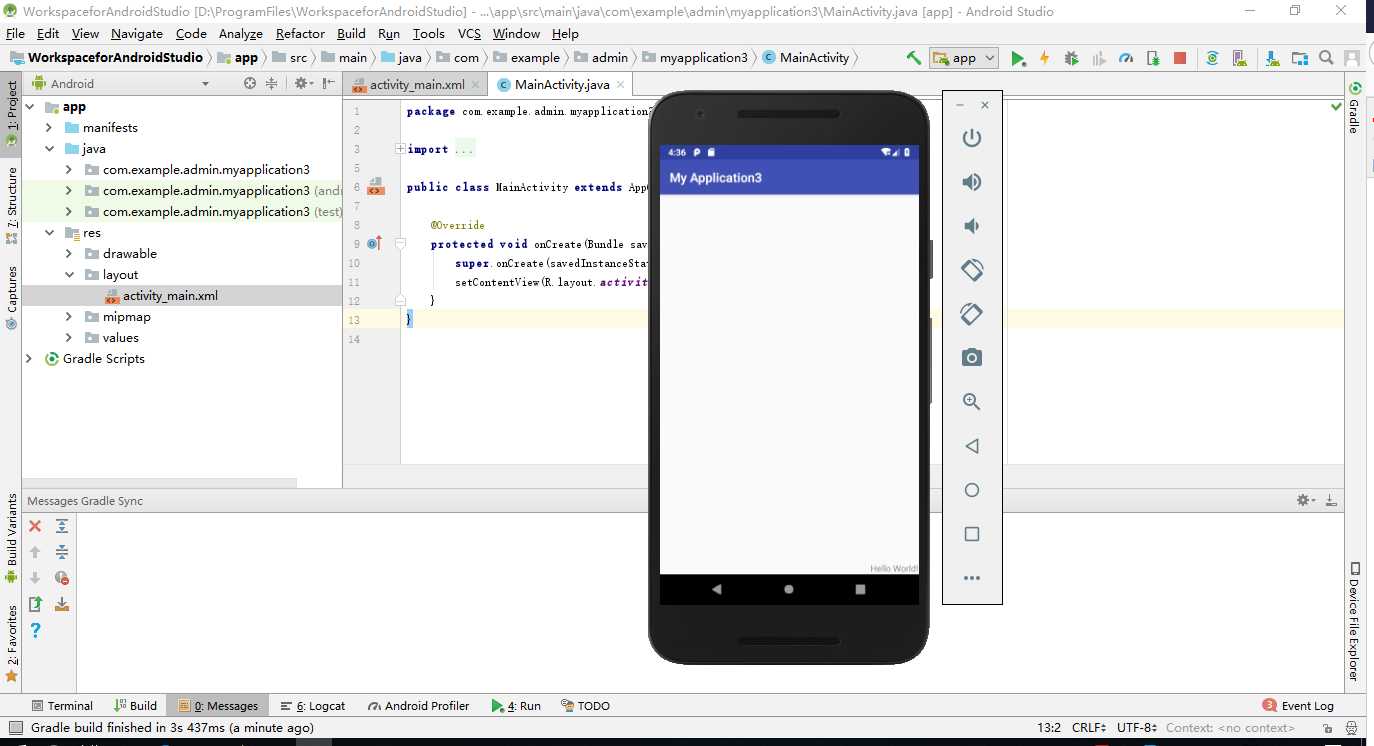
Task: Expand the drawable folder
Action: pos(69,254)
